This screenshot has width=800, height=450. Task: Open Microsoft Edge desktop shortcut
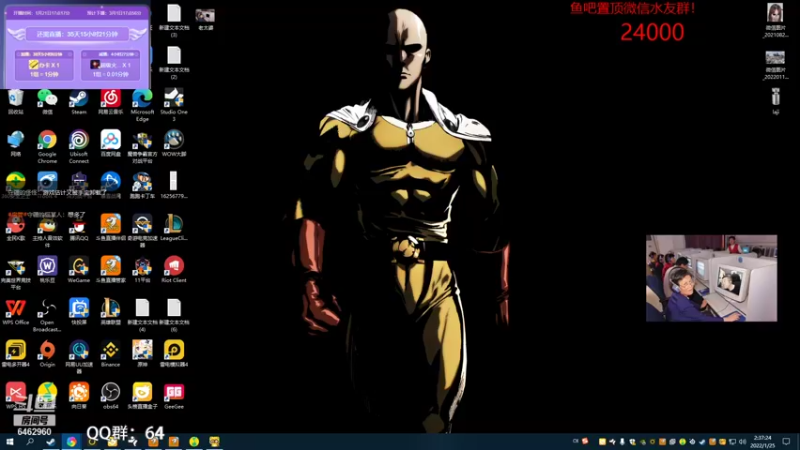(142, 105)
